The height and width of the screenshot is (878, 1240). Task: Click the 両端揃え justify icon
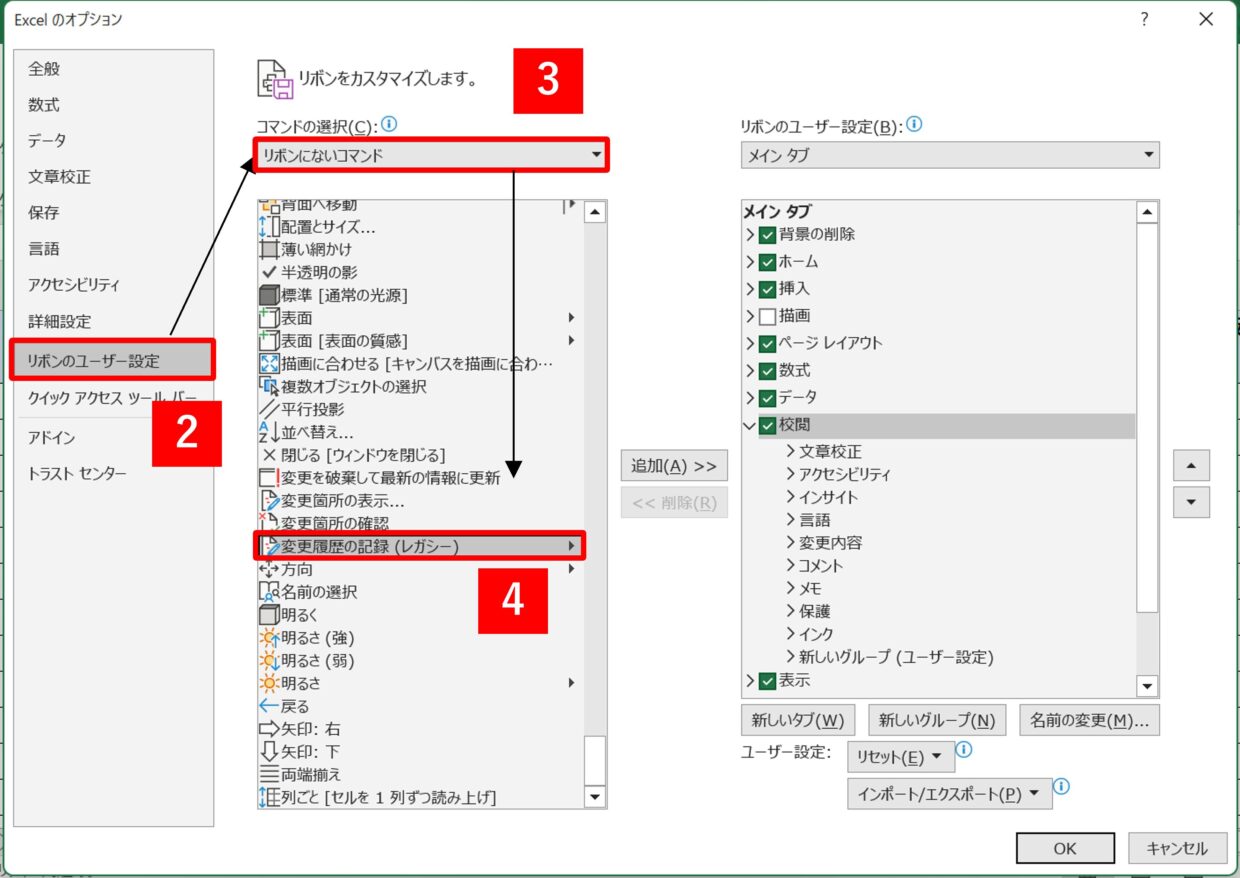(269, 775)
